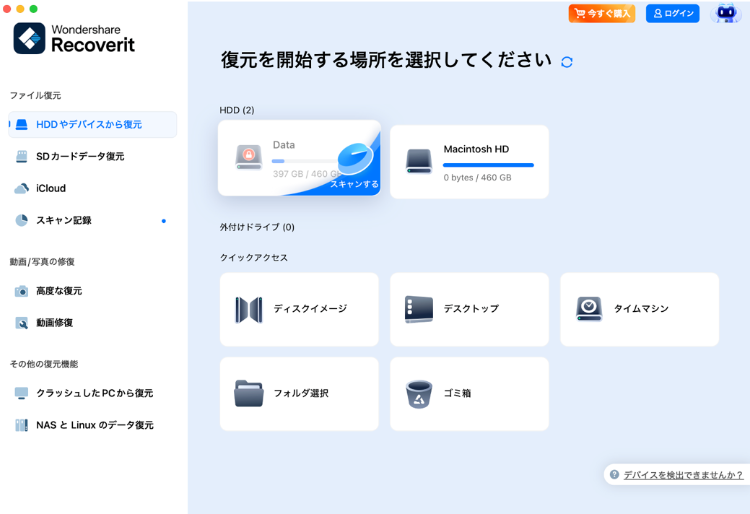This screenshot has width=750, height=514.
Task: Click the locked Data drive icon
Action: coord(249,157)
